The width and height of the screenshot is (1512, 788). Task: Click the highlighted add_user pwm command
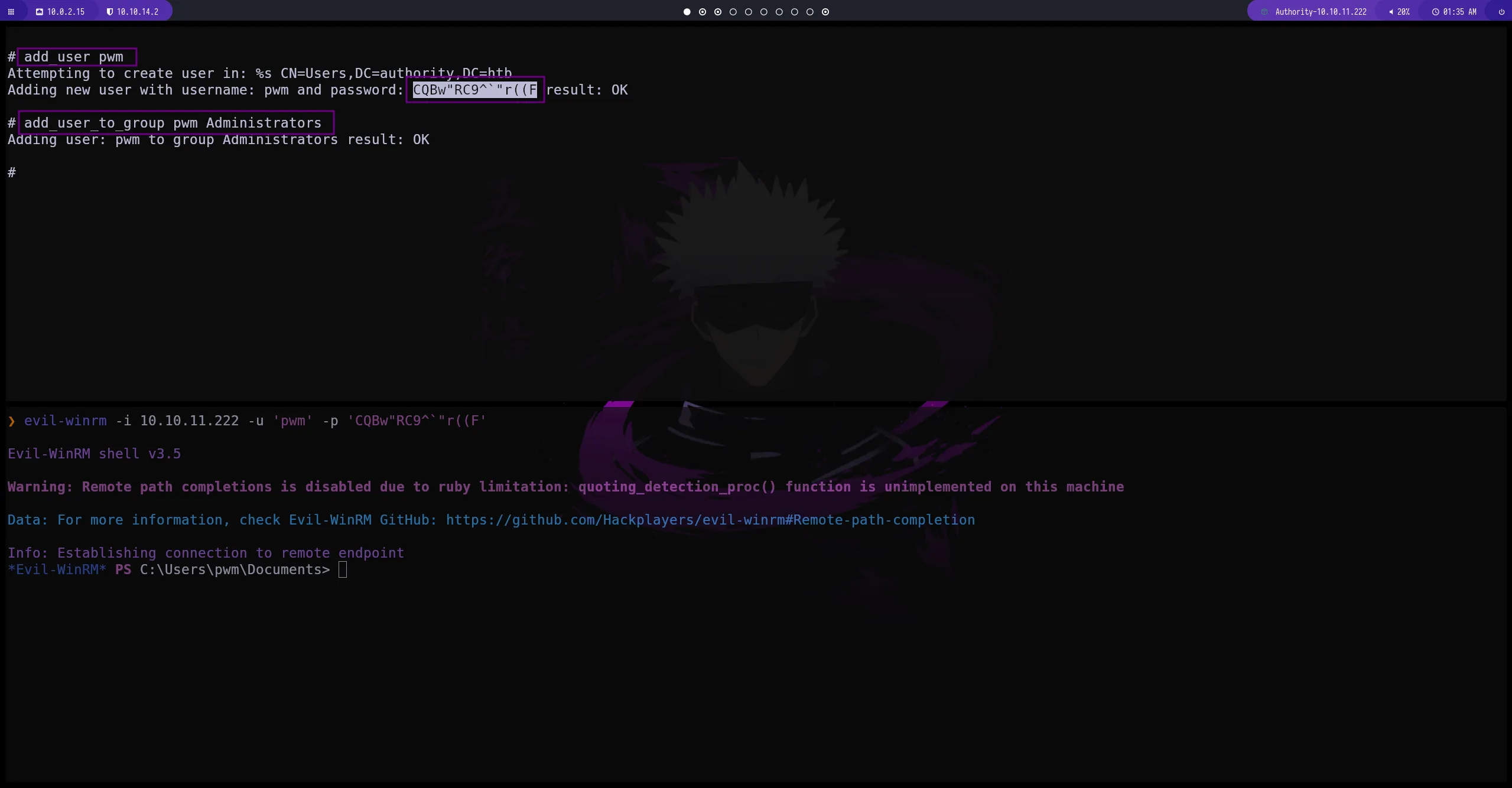76,57
